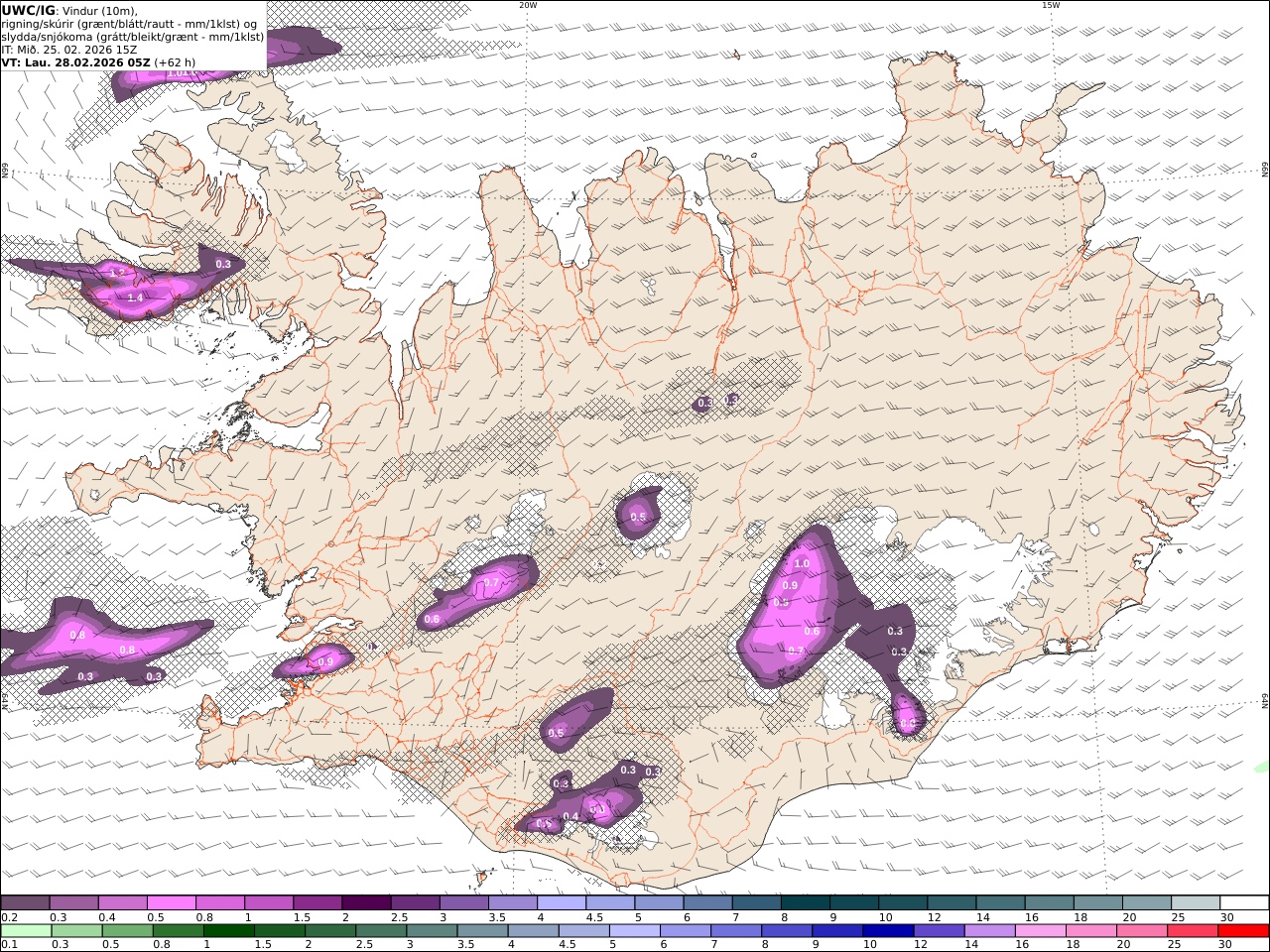
Task: Click the Vindur (10m) description line in the header
Action: coord(98,11)
